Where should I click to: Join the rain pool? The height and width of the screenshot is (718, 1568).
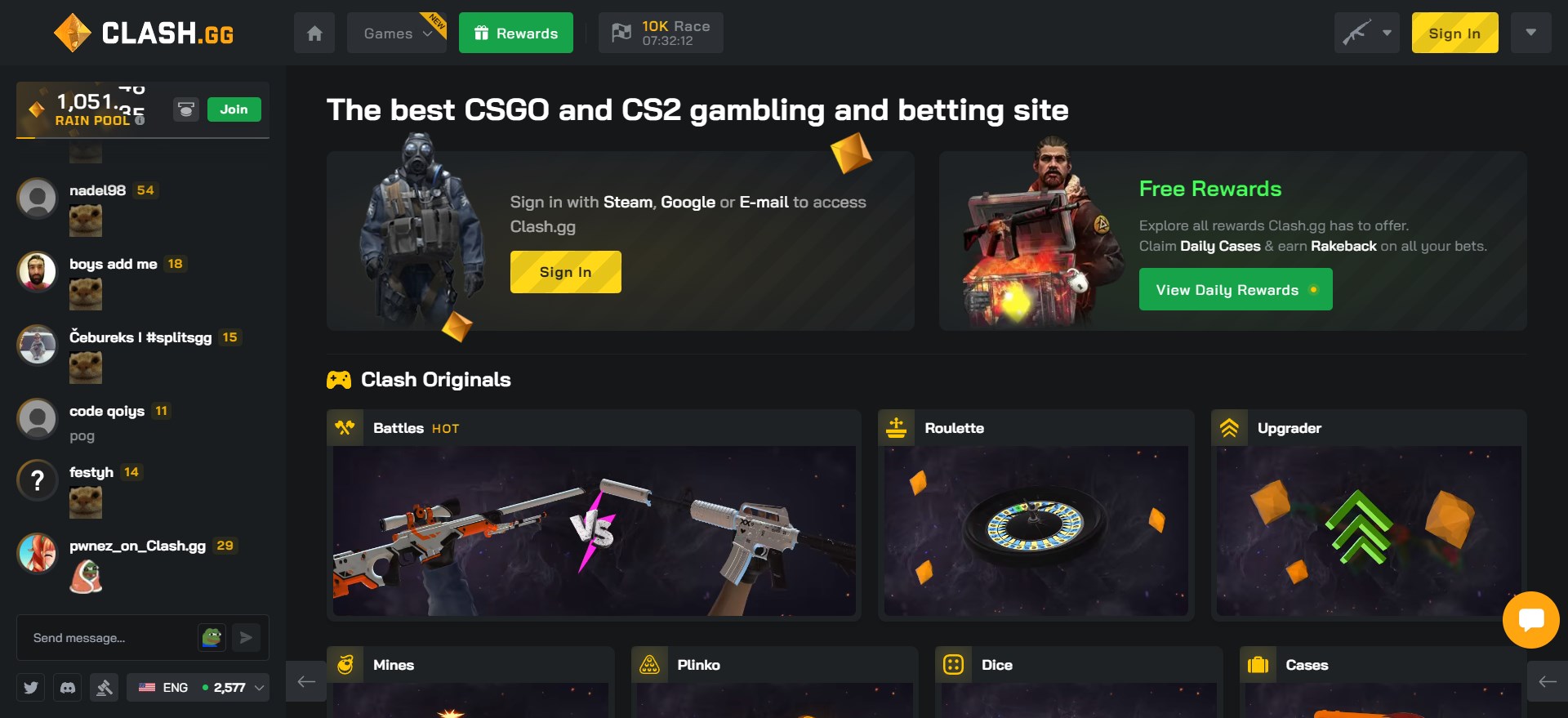[234, 109]
